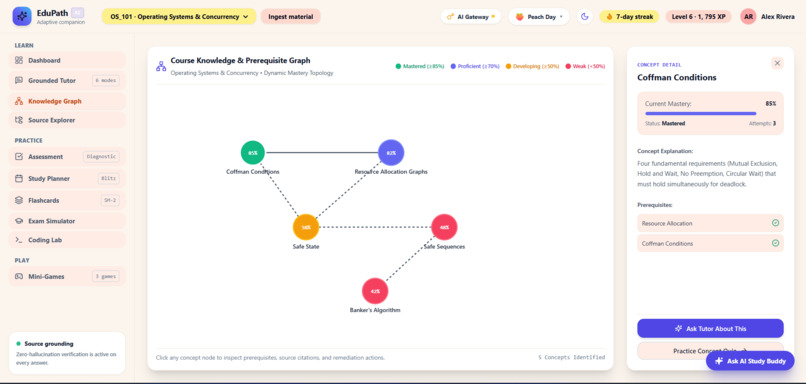Click the Mastered legend green dot
806x384 pixels.
pos(398,66)
